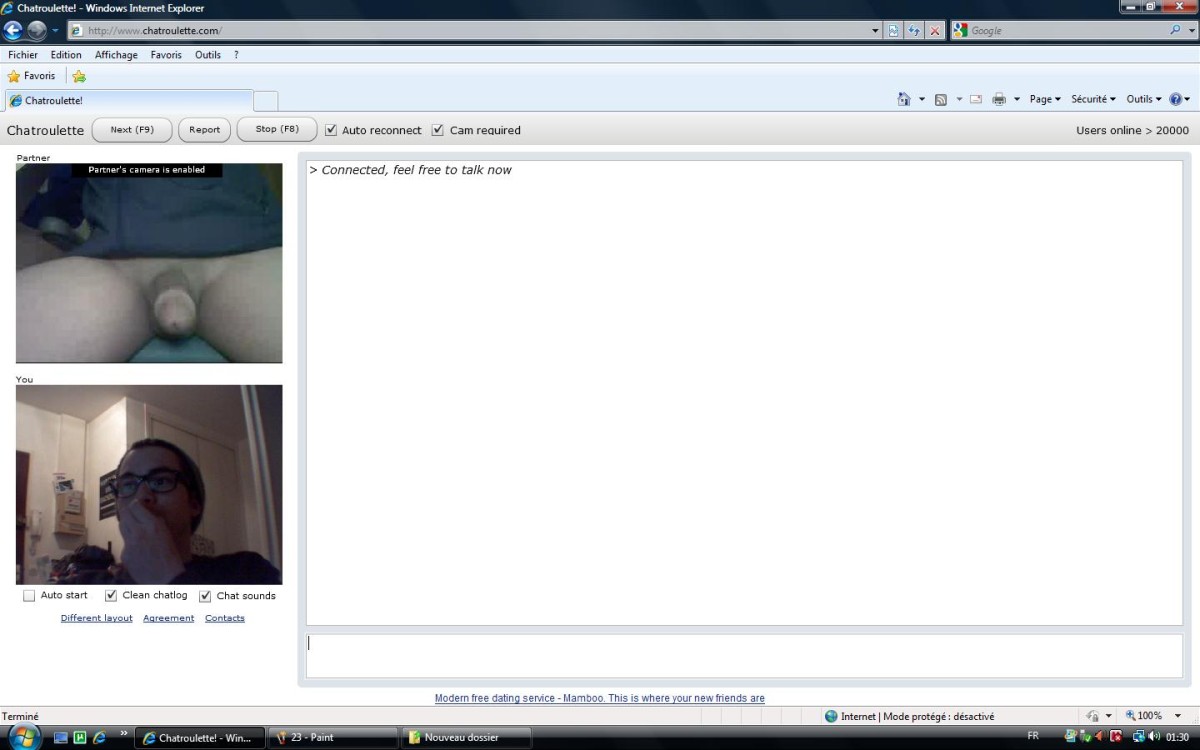The height and width of the screenshot is (750, 1200).
Task: Click the 100% zoom level button
Action: point(1144,716)
